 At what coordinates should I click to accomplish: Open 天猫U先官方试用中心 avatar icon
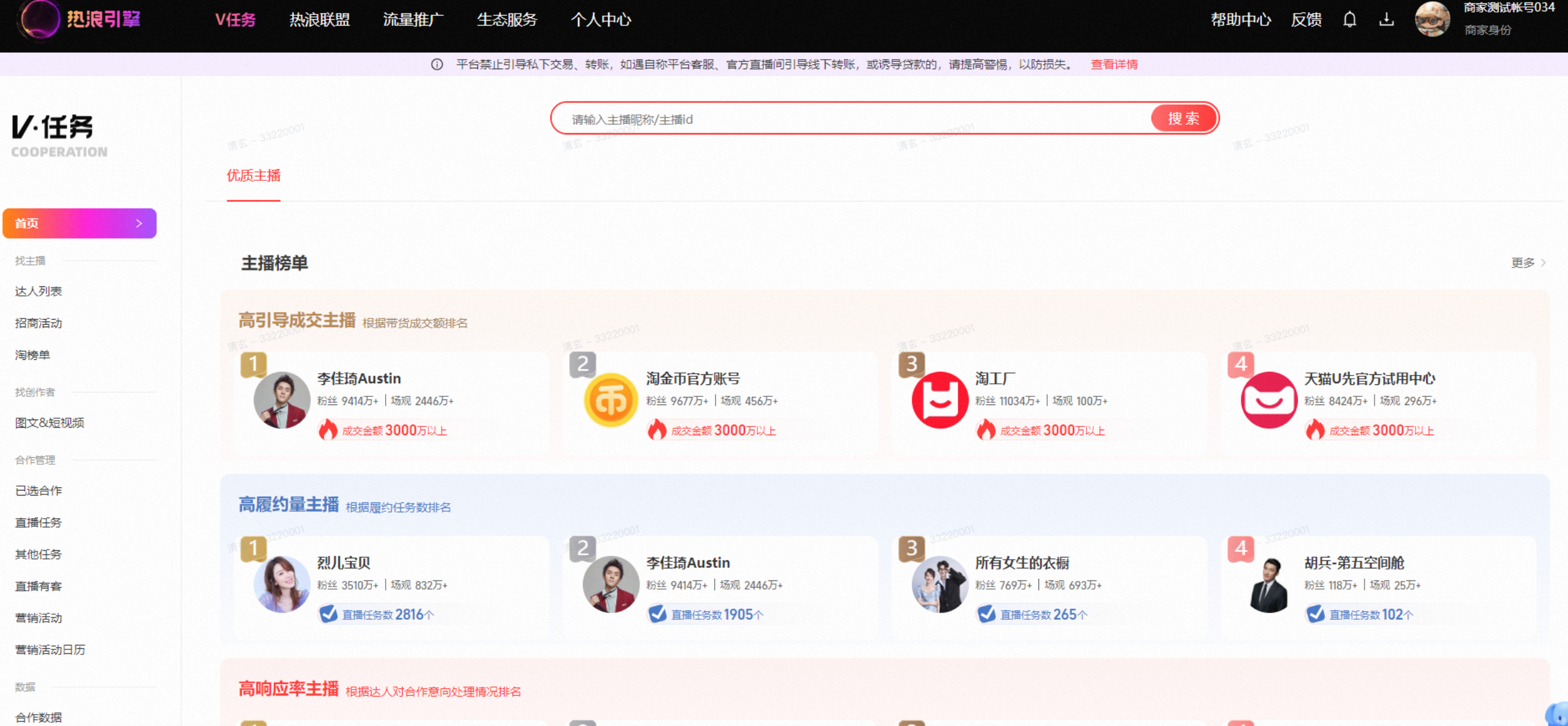[1269, 400]
